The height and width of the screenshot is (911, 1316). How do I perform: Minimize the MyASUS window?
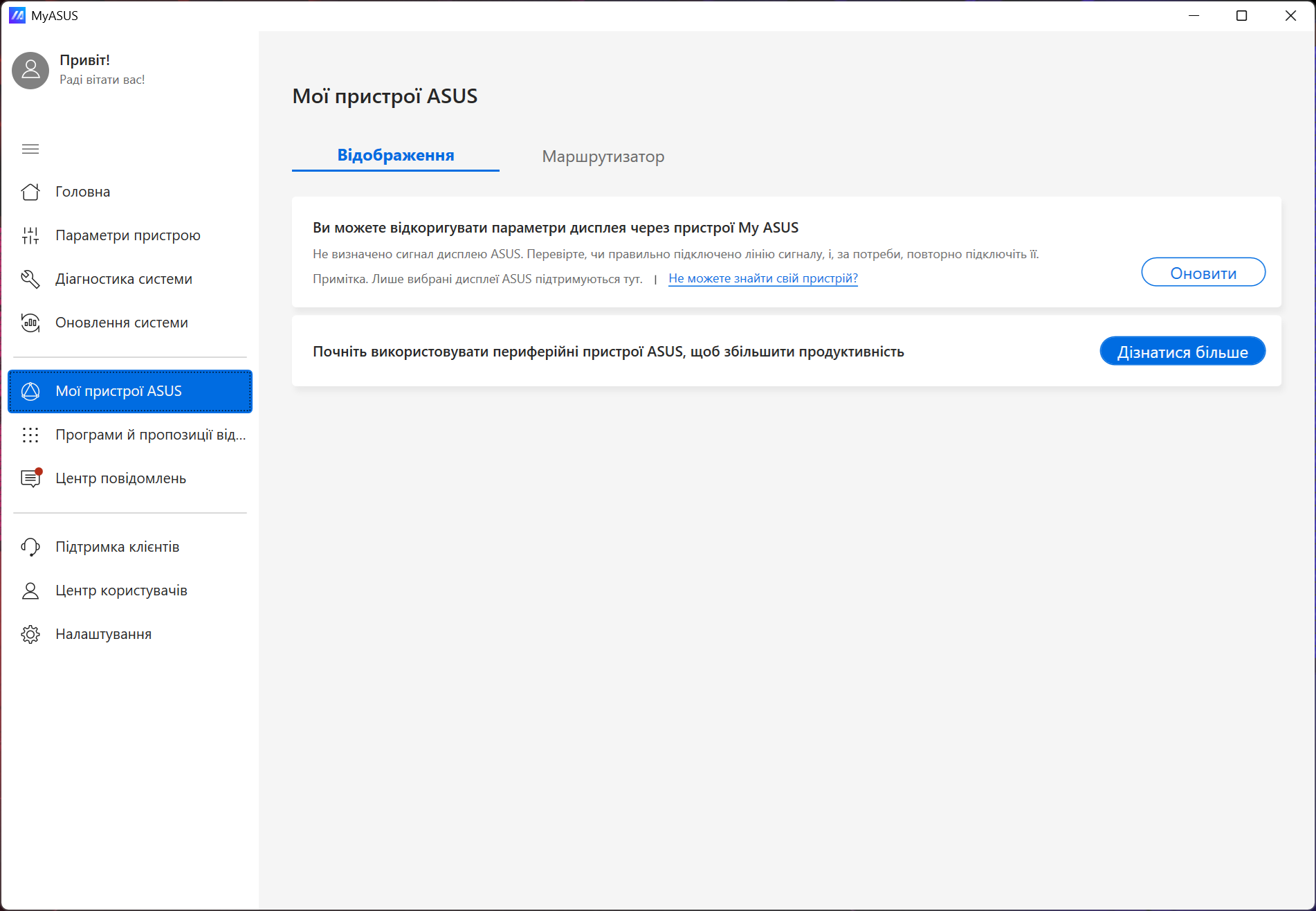tap(1194, 15)
